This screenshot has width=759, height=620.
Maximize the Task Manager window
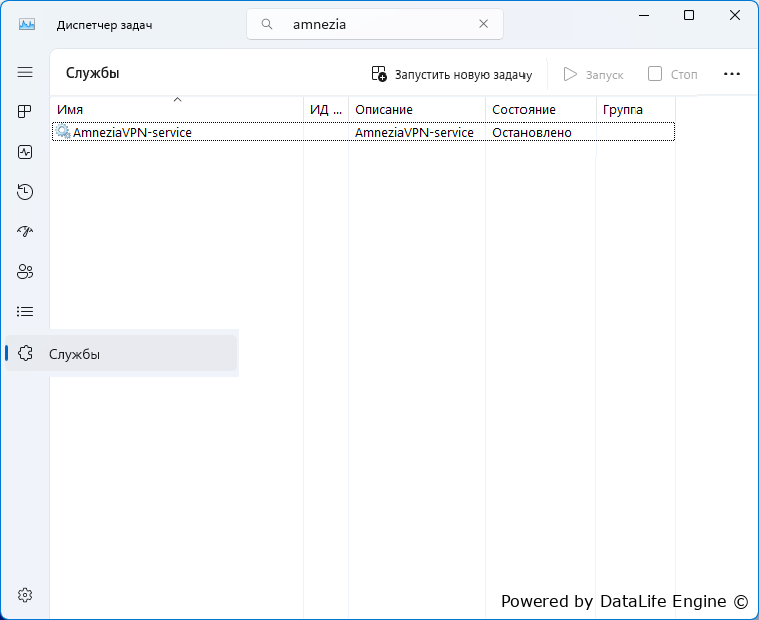coord(688,15)
